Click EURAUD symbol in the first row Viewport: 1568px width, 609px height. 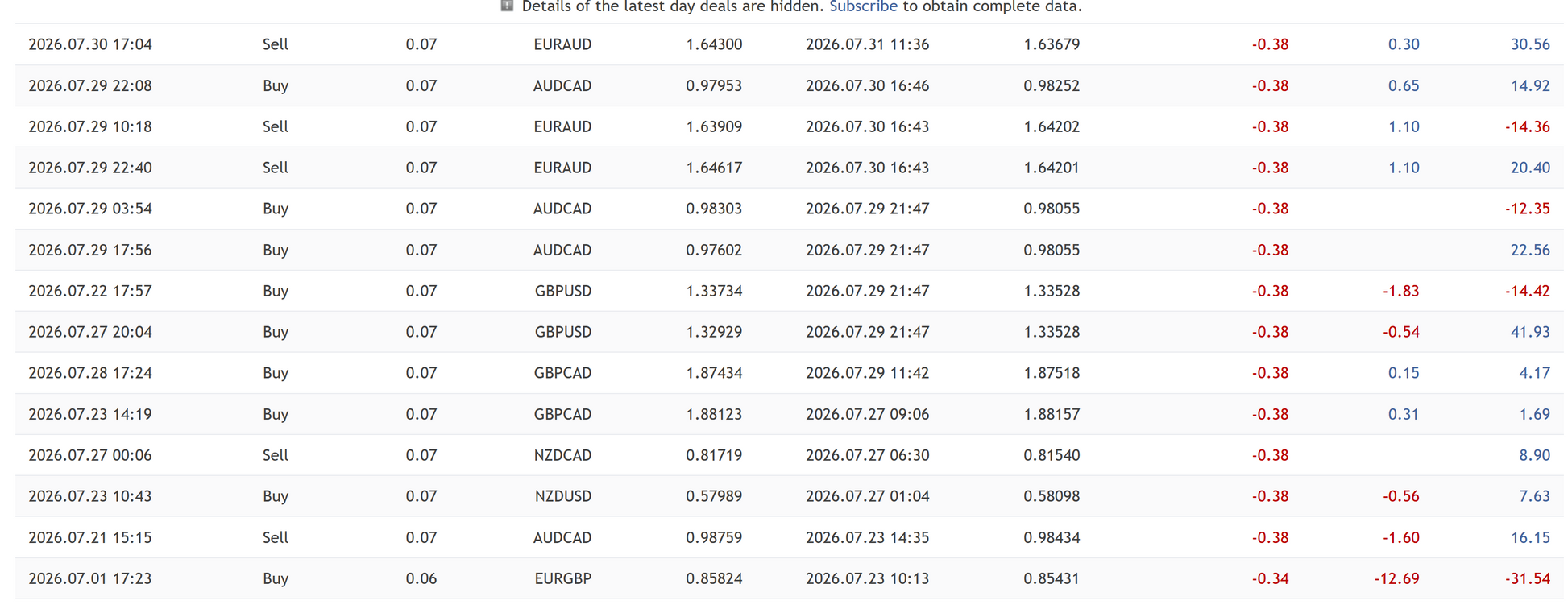pos(562,44)
